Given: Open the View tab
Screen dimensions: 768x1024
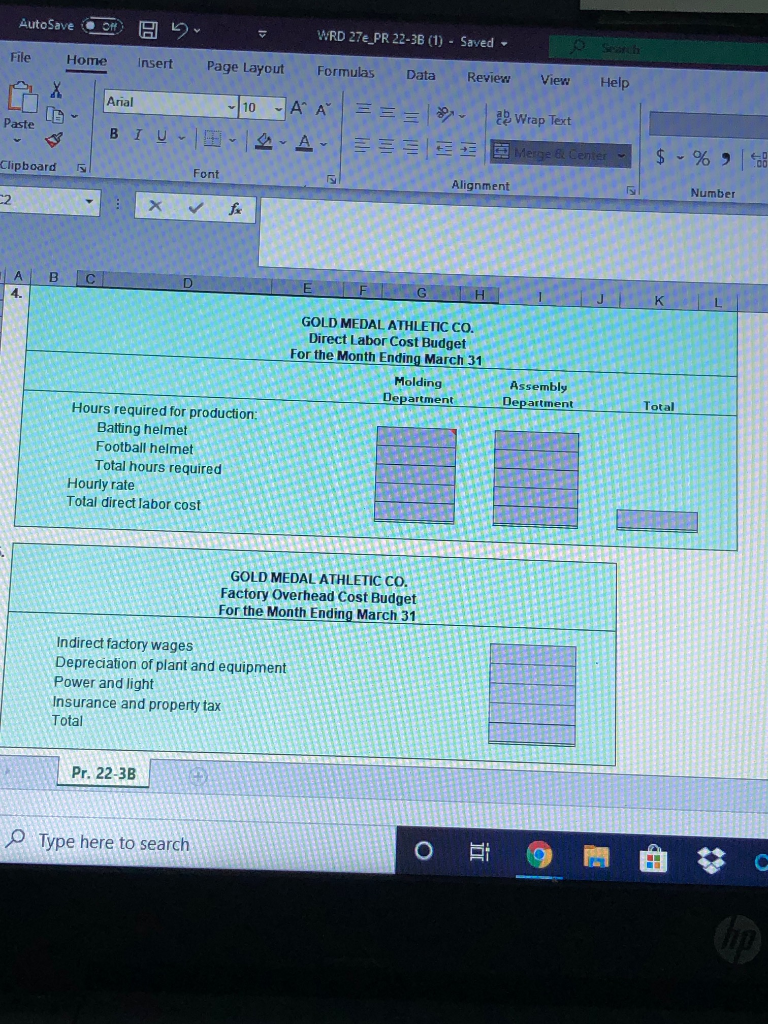Looking at the screenshot, I should tap(555, 80).
